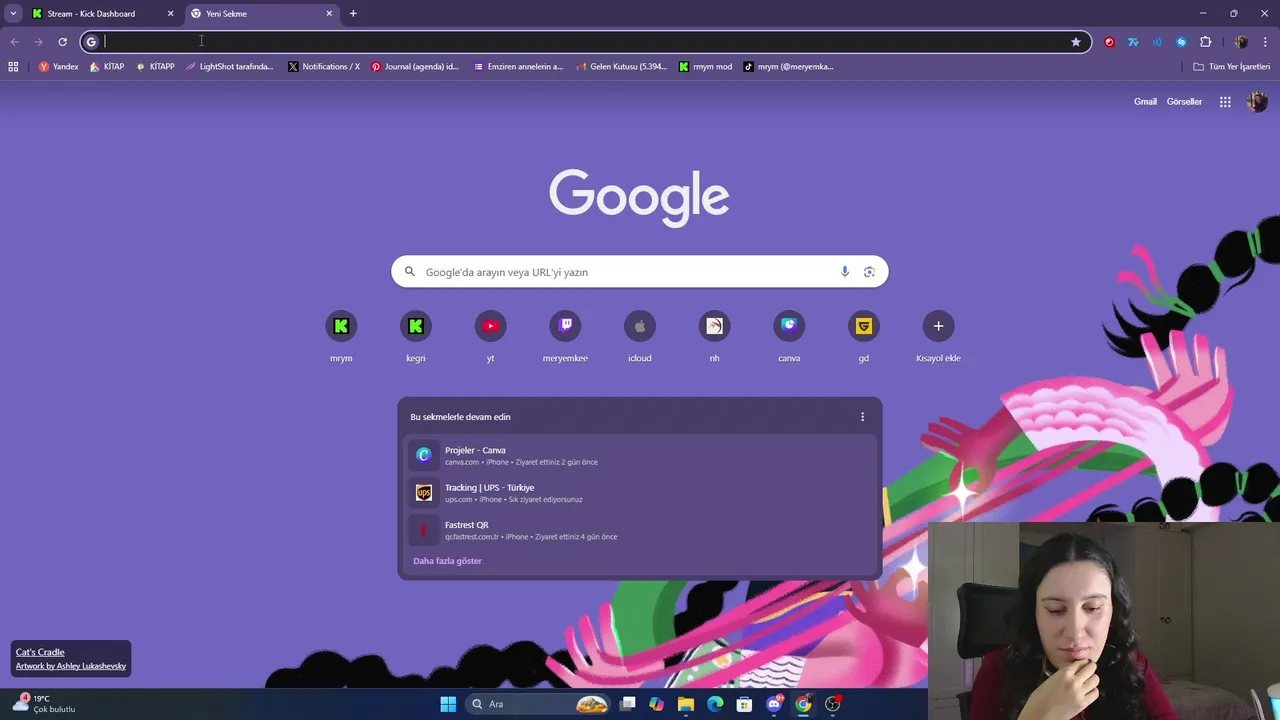Click the Google search box
The height and width of the screenshot is (720, 1280).
tap(640, 272)
